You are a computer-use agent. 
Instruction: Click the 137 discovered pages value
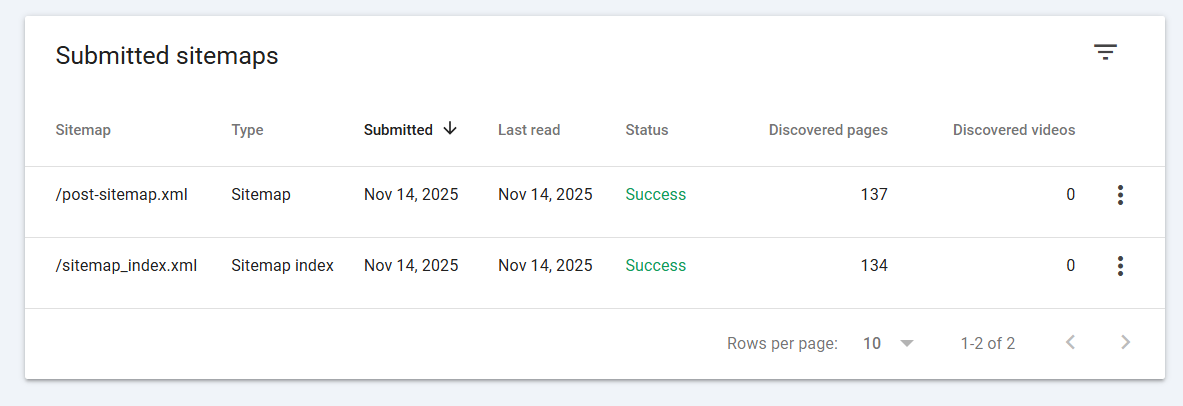coord(874,195)
